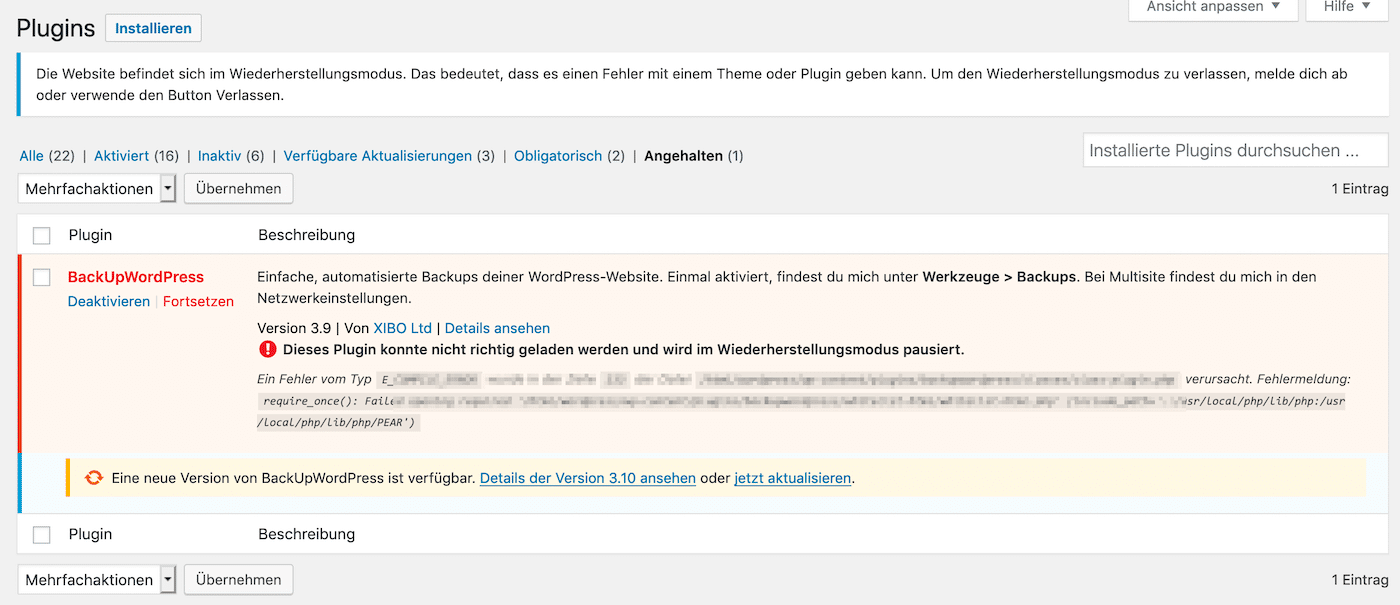
Task: Click the orange update refresh icon
Action: [93, 478]
